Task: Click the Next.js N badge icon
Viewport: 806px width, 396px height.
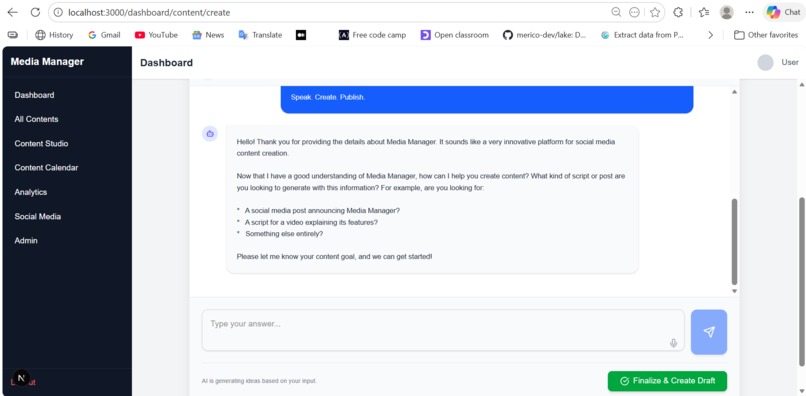Action: [21, 378]
